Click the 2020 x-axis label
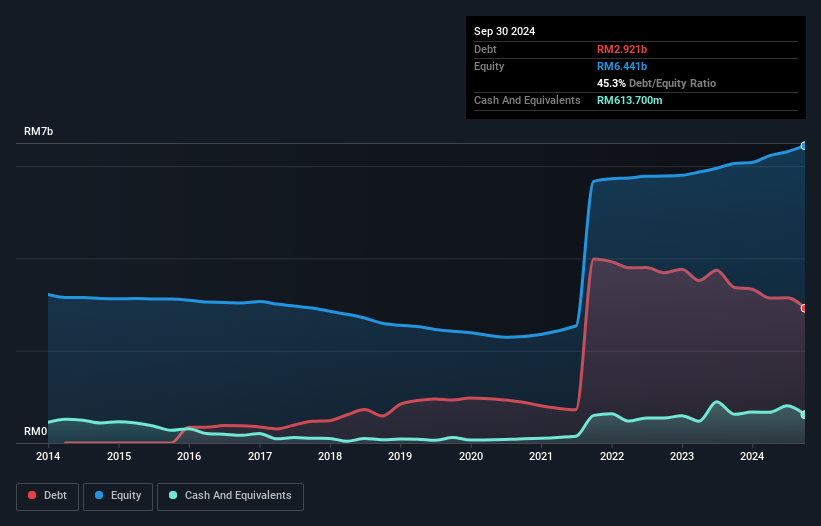The image size is (821, 526). (x=471, y=456)
